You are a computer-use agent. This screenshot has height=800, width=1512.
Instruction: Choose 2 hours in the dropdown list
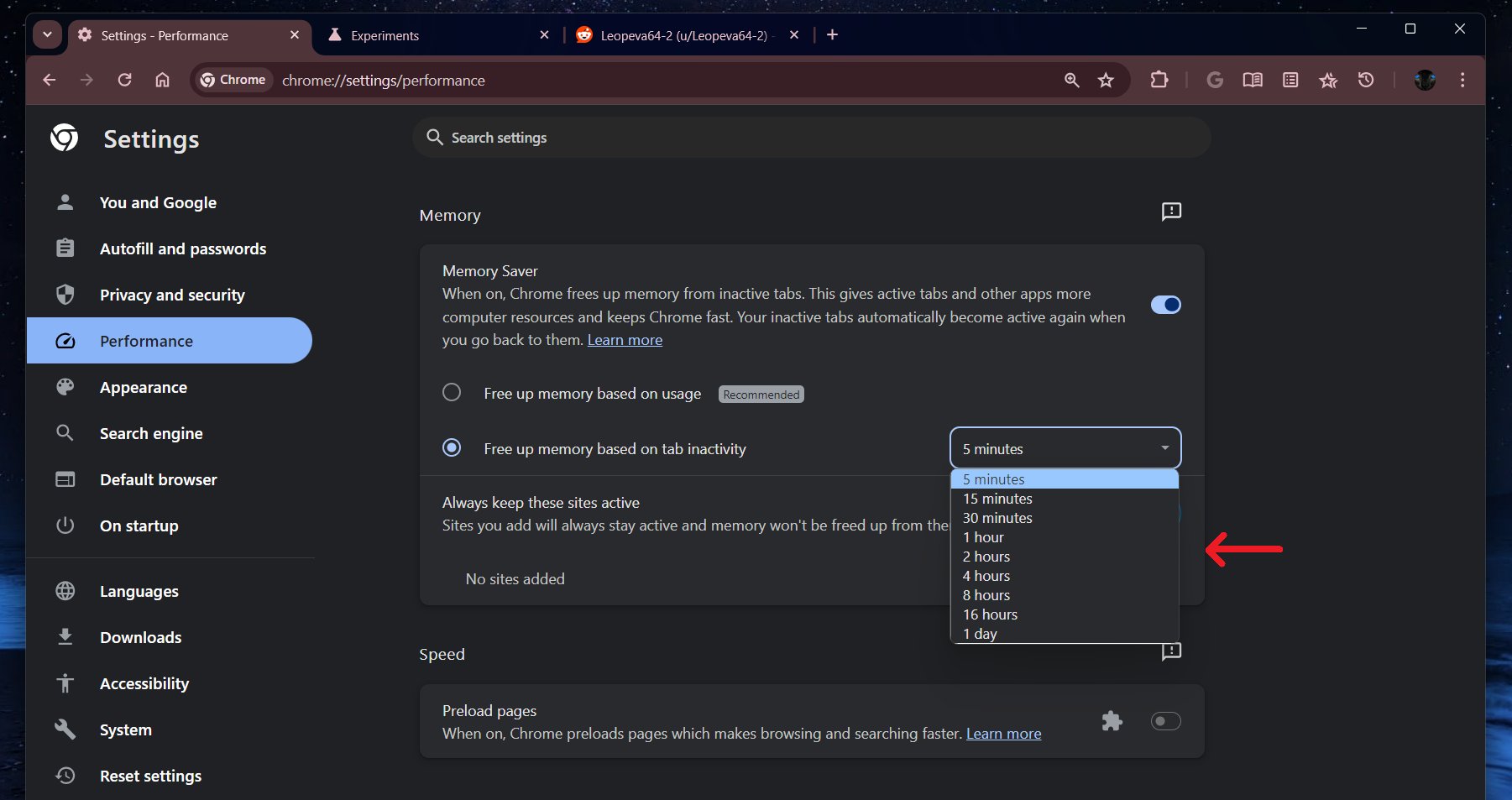coord(1065,557)
